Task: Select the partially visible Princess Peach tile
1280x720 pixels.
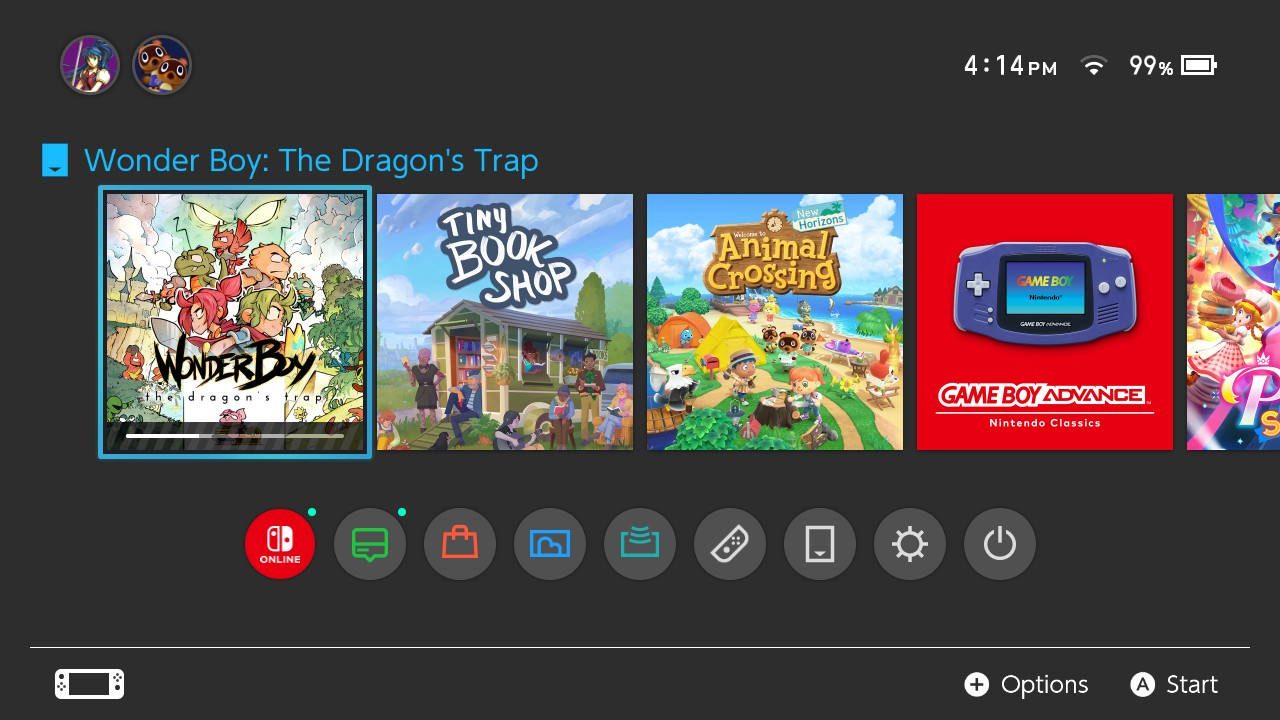Action: coord(1233,322)
